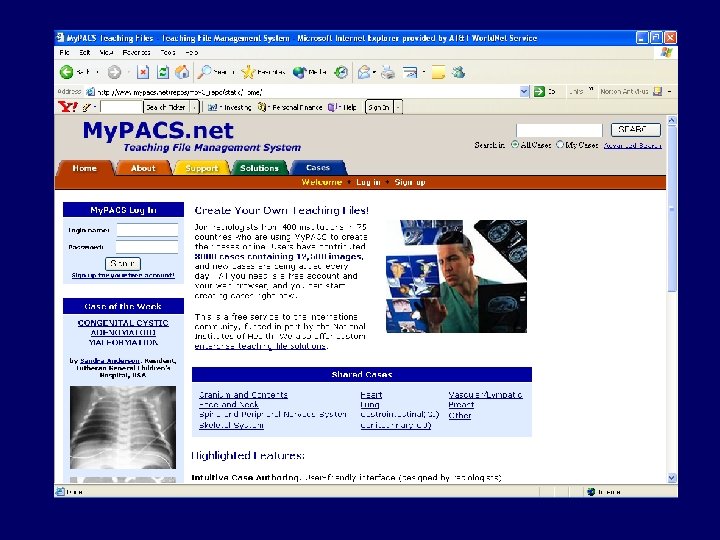Open the Edit menu
Image resolution: width=720 pixels, height=540 pixels.
coord(84,52)
